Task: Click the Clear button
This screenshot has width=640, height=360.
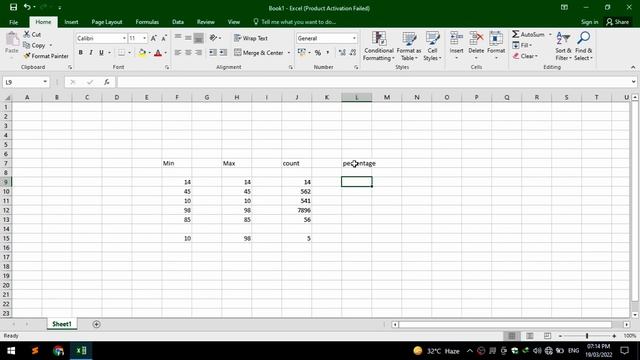Action: tap(525, 56)
